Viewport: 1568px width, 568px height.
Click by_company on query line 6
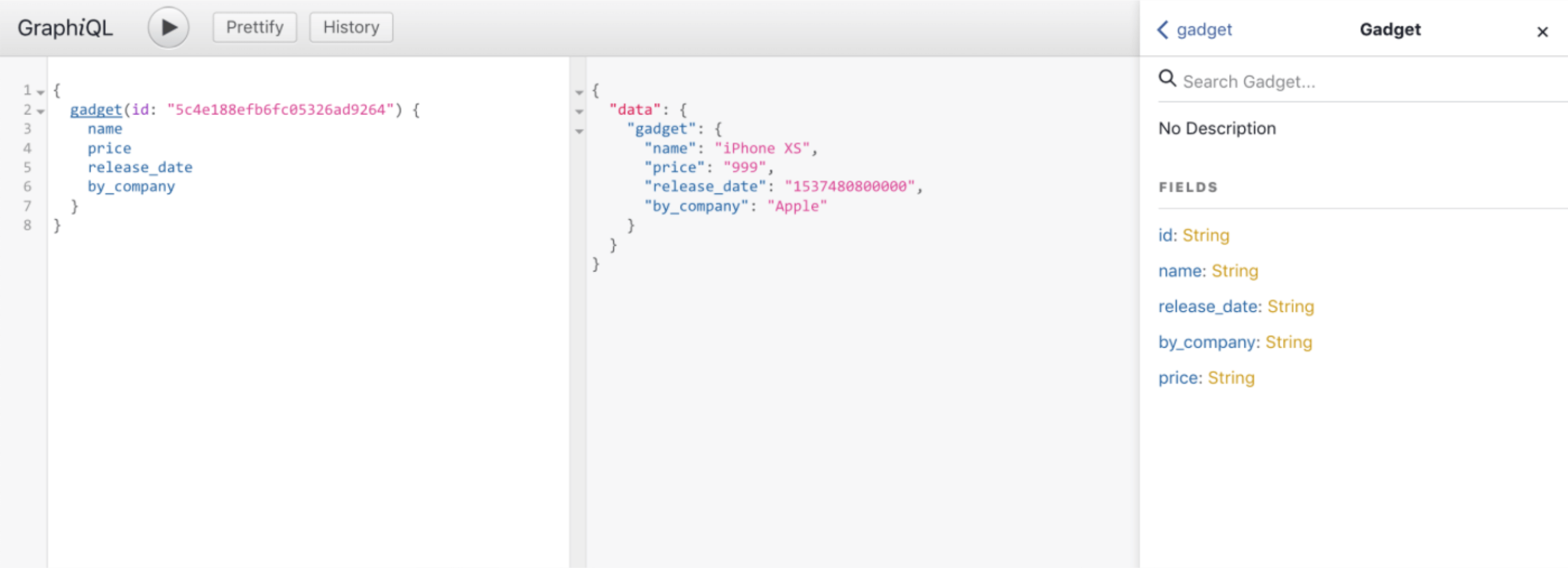tap(131, 187)
